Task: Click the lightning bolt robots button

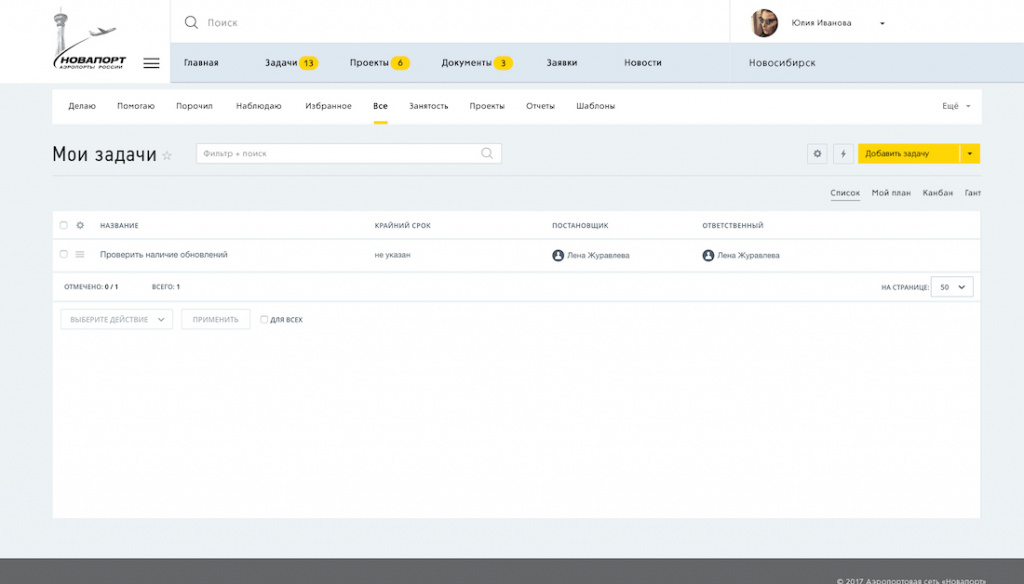Action: [843, 154]
